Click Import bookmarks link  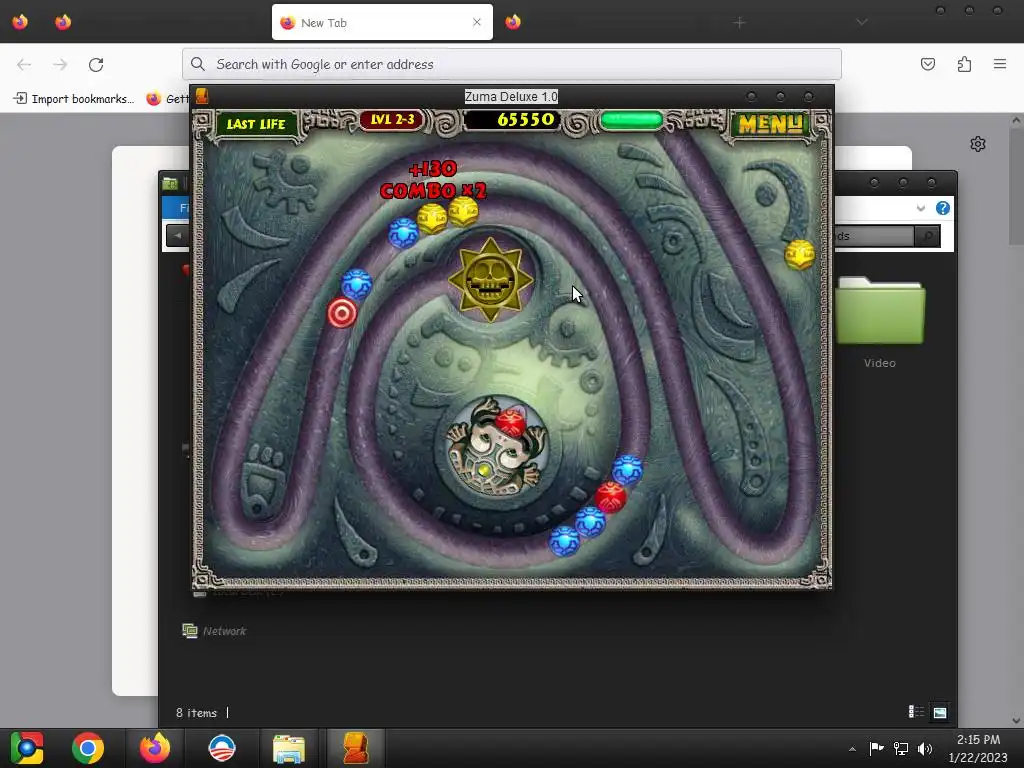click(74, 99)
